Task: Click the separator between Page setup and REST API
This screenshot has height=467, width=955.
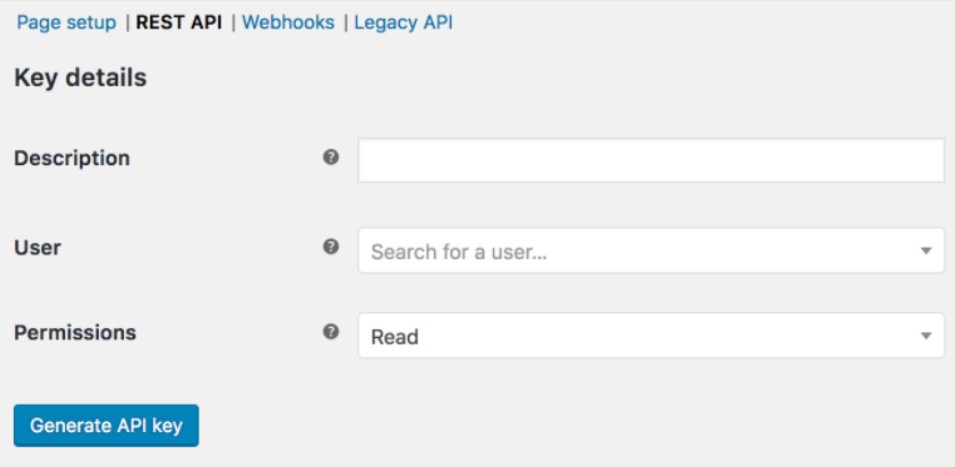Action: pyautogui.click(x=127, y=23)
